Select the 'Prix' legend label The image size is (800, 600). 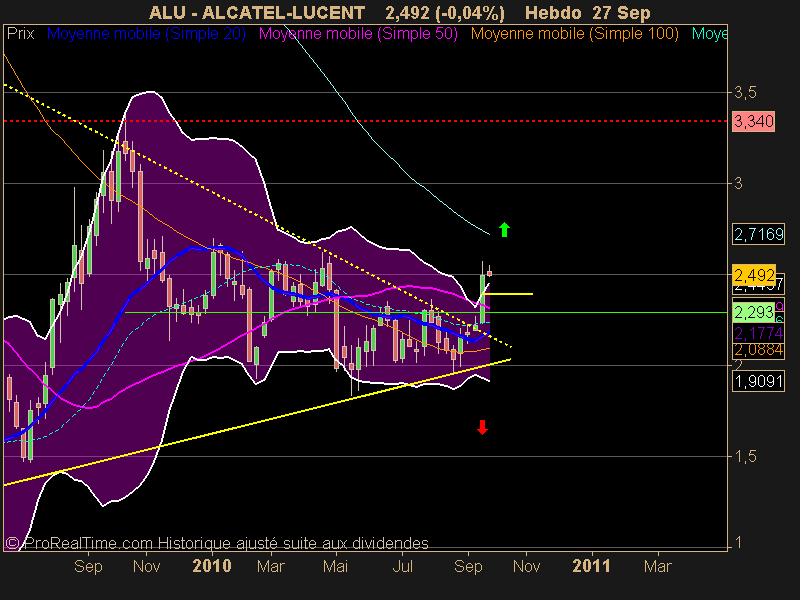click(20, 34)
